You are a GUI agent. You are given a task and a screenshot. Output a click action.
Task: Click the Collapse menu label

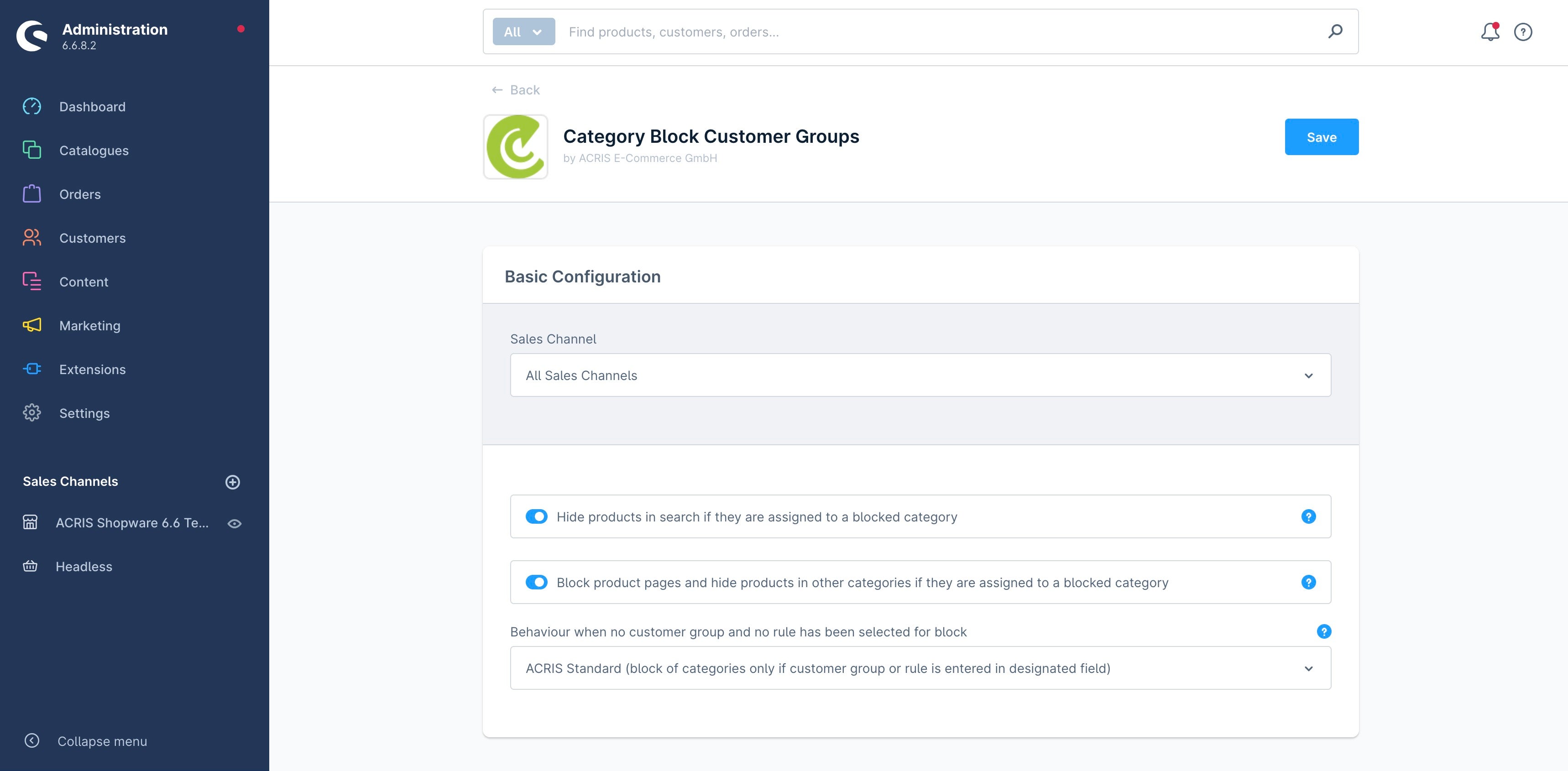pos(102,741)
